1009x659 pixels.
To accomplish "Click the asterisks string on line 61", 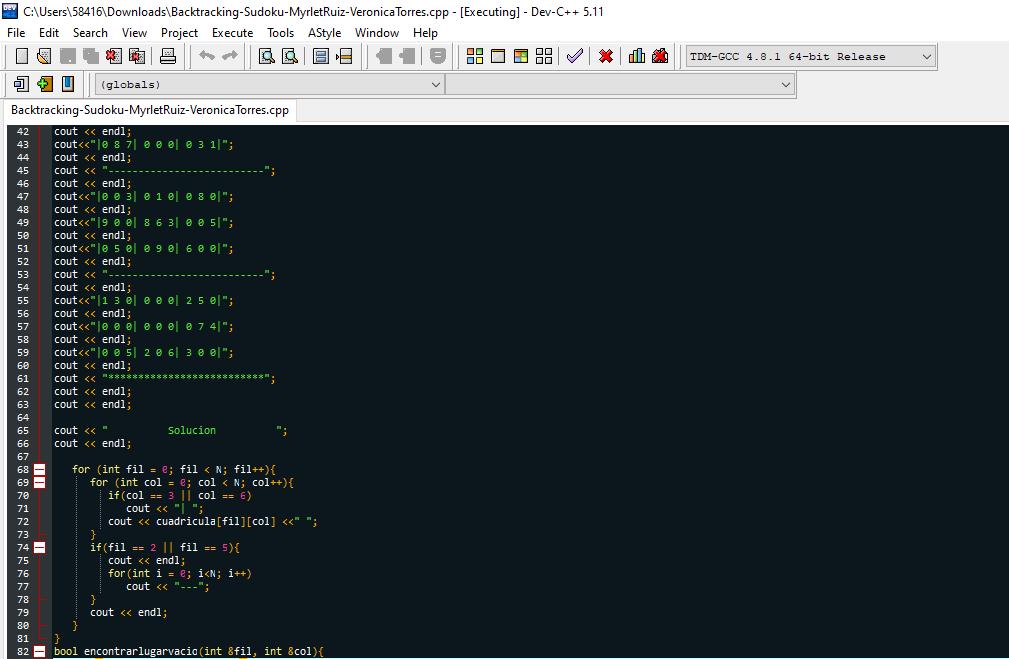I will (x=186, y=378).
